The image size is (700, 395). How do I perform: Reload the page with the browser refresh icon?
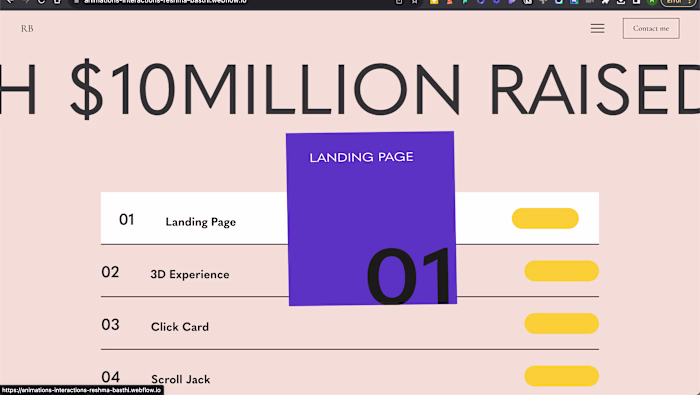pyautogui.click(x=41, y=2)
